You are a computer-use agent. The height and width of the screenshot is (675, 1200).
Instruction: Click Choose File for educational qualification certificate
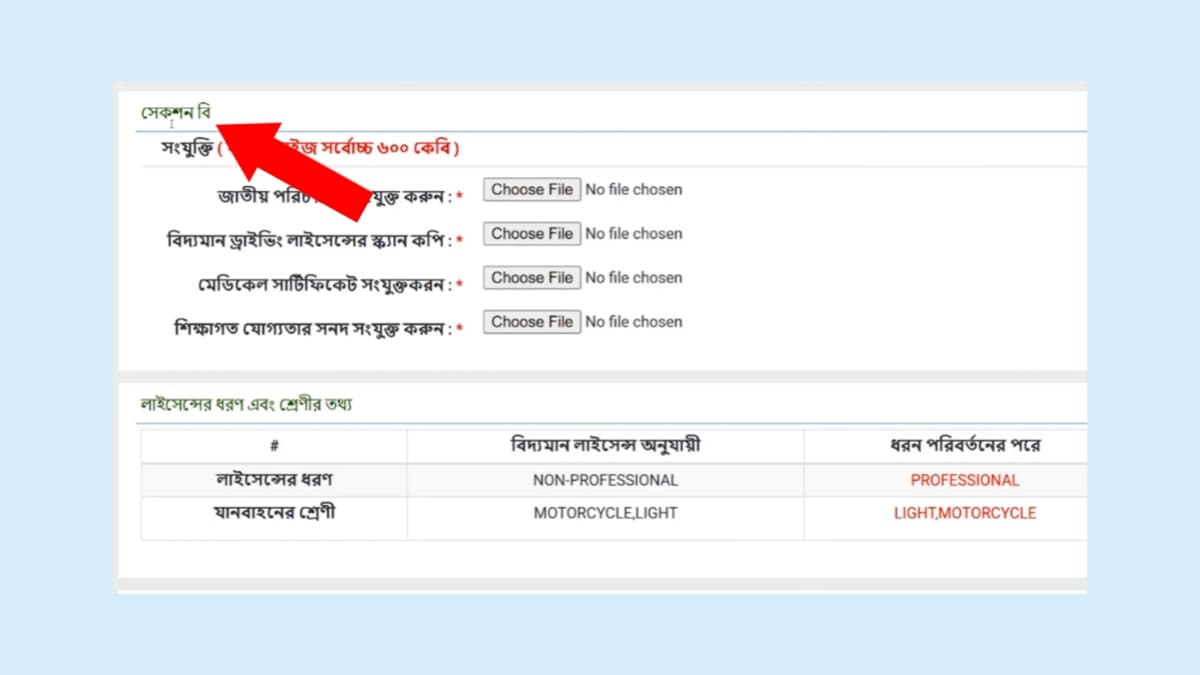pos(531,321)
